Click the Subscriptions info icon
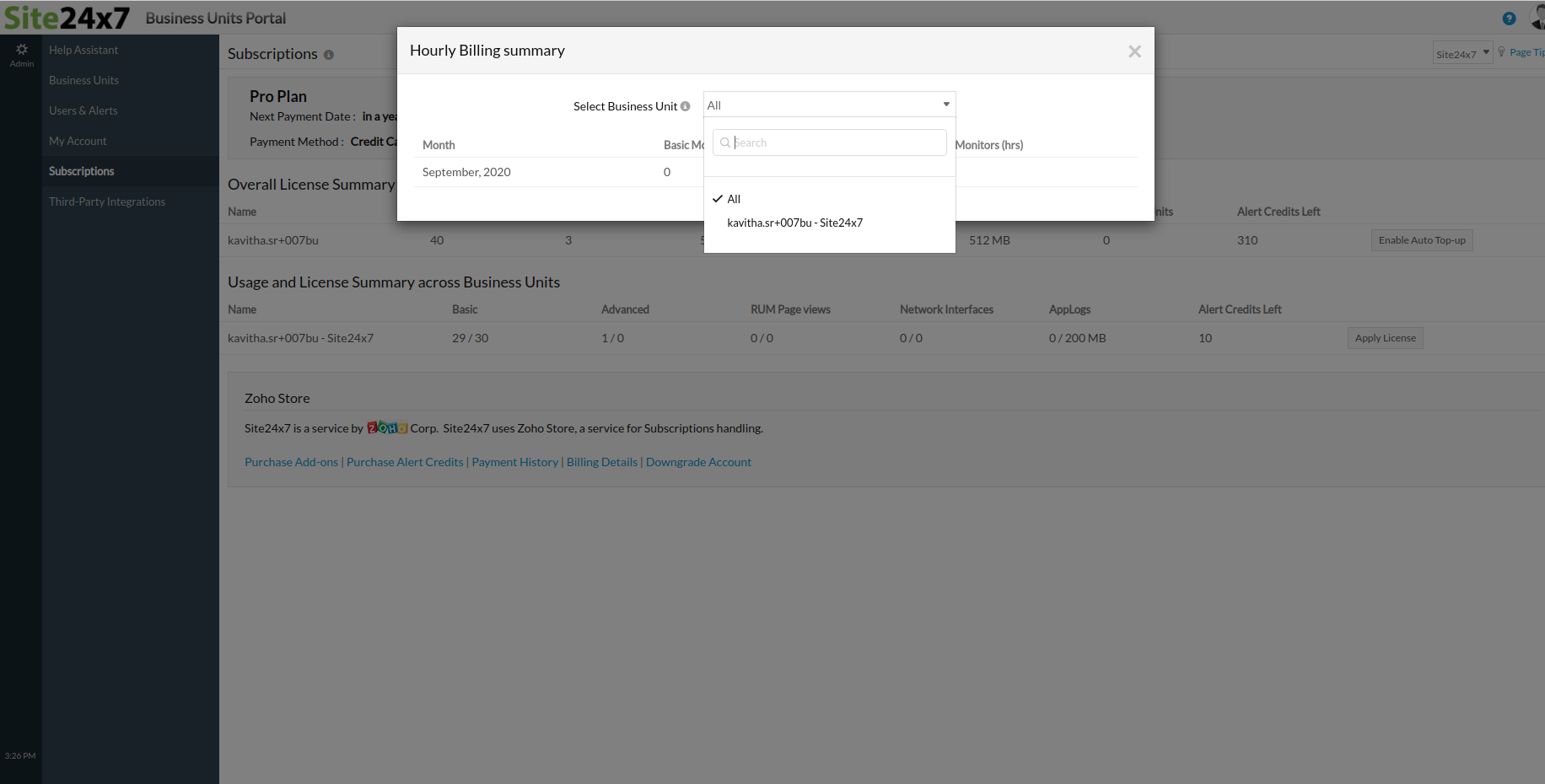This screenshot has height=784, width=1545. (x=329, y=55)
